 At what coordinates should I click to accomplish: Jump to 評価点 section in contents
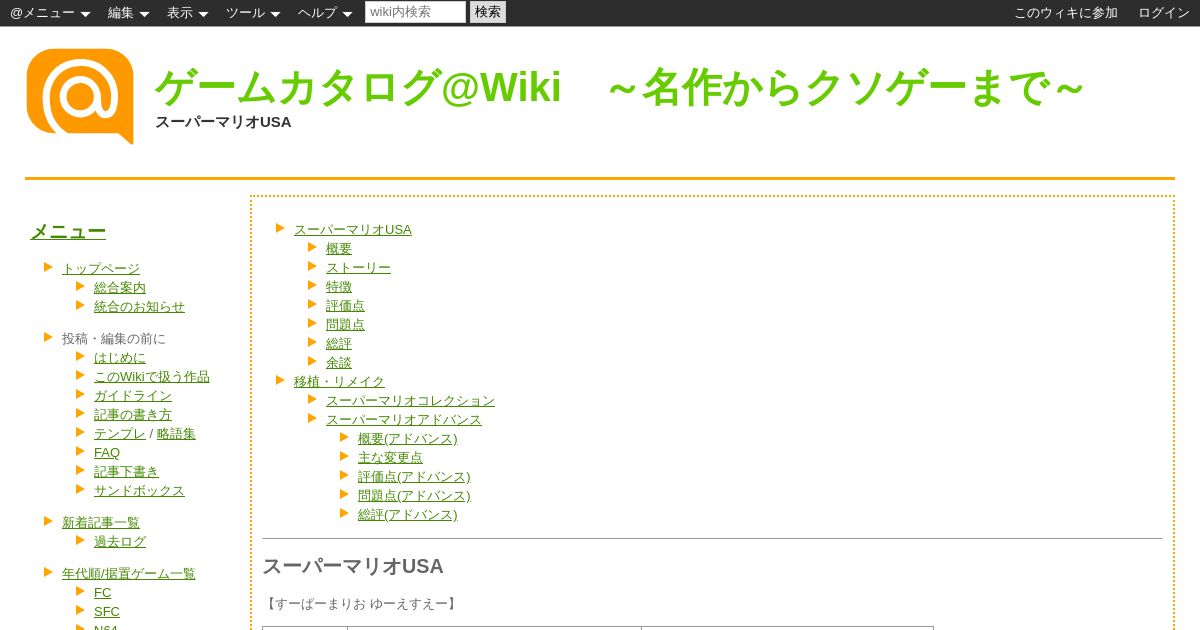(345, 305)
